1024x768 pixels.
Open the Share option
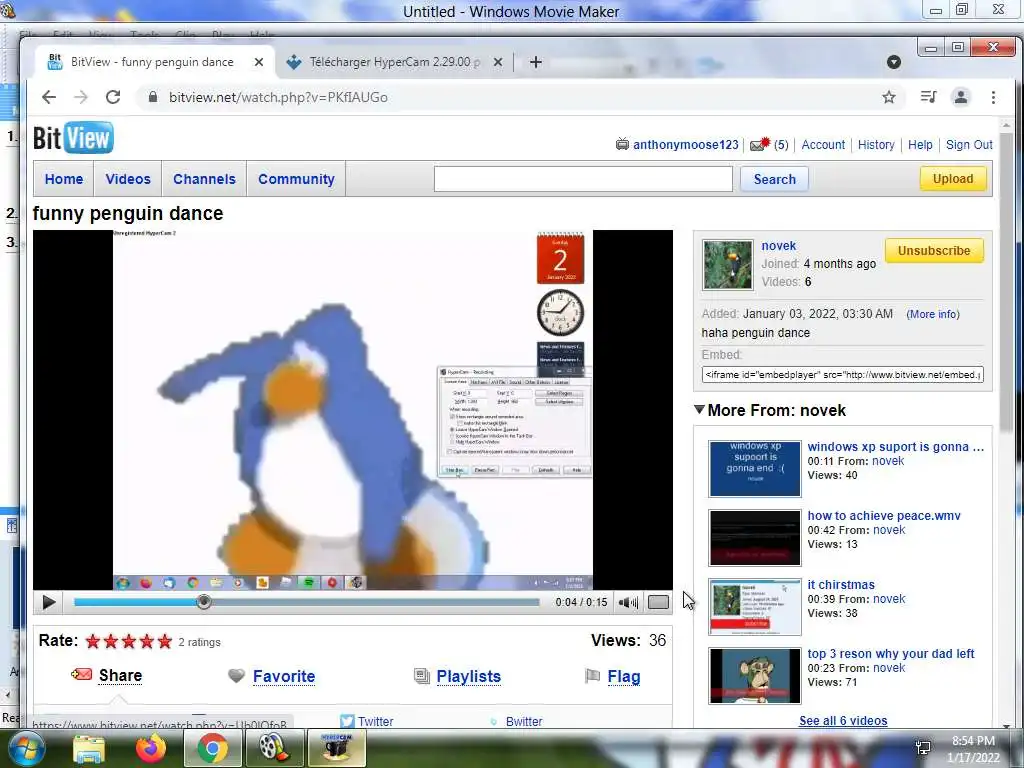pos(120,675)
